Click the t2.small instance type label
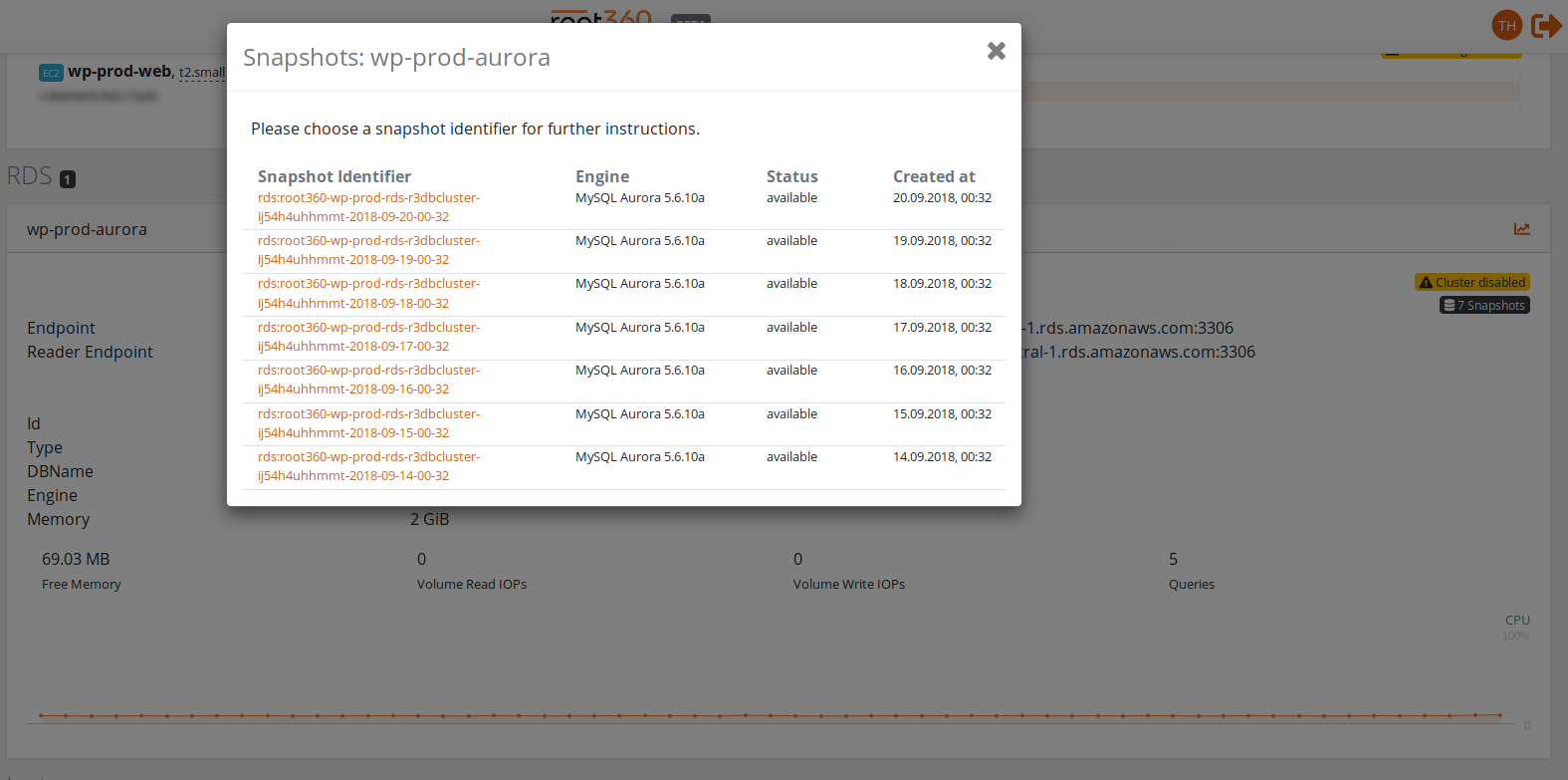1568x780 pixels. 202,73
